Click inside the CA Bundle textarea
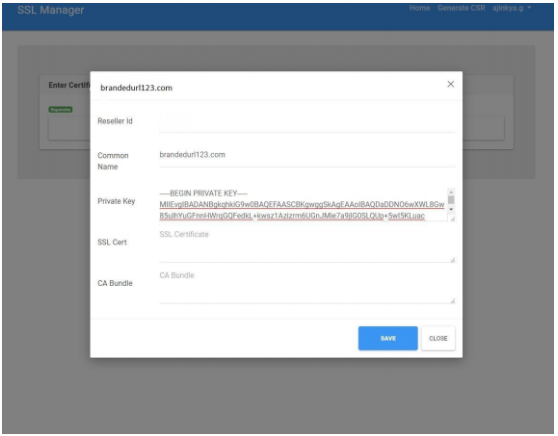This screenshot has width=558, height=436. (307, 287)
